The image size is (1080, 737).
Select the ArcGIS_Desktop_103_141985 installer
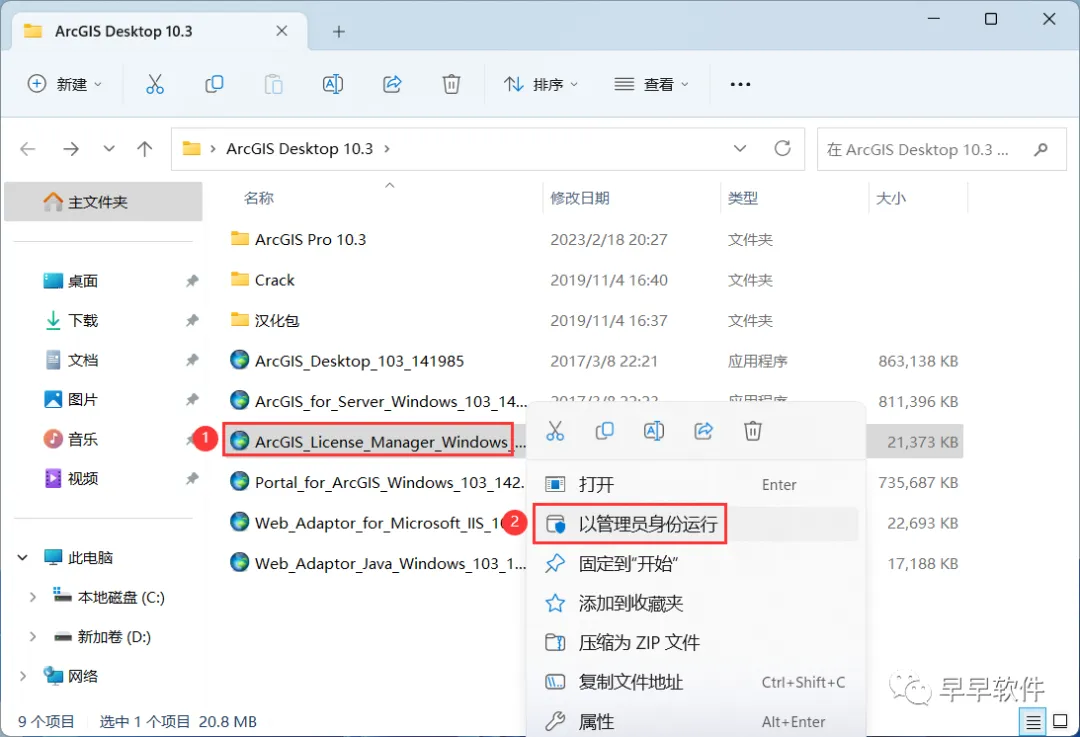click(x=360, y=361)
